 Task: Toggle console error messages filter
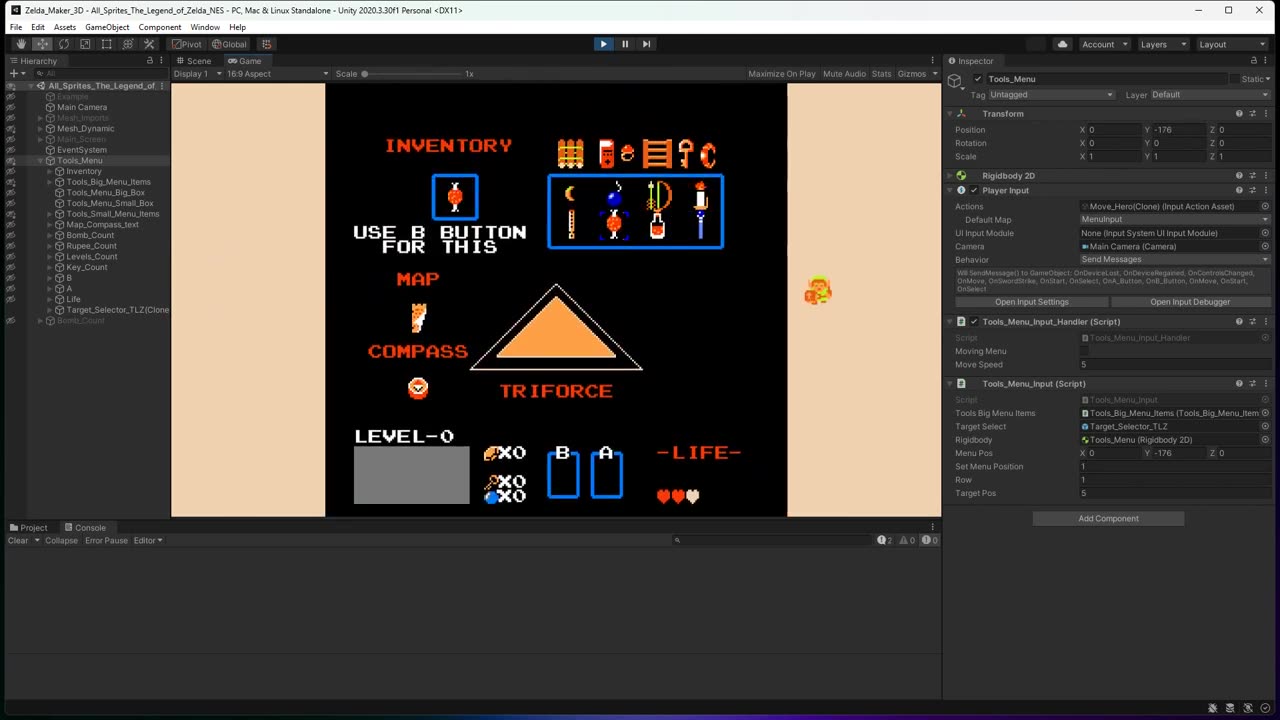pos(930,540)
